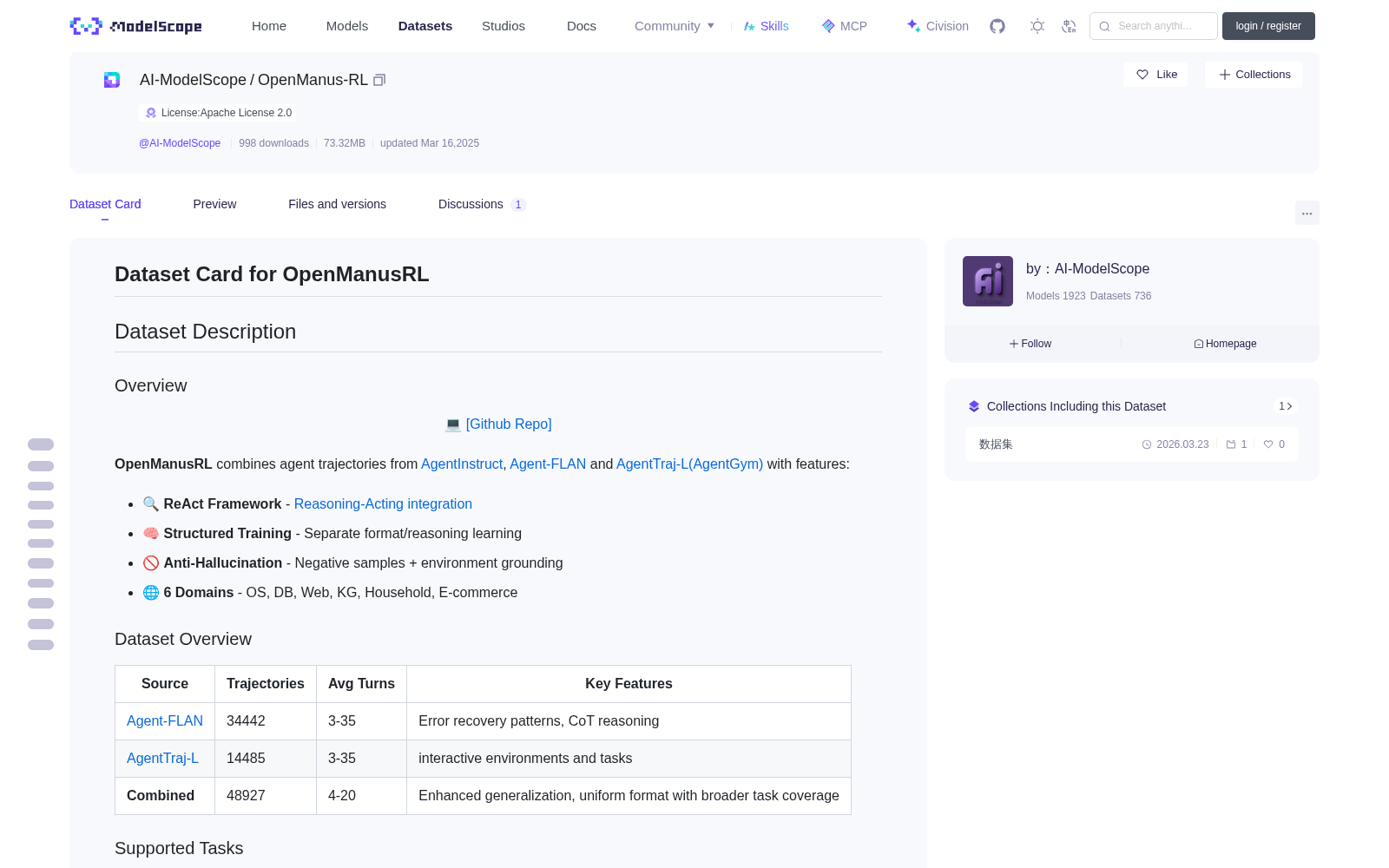The width and height of the screenshot is (1389, 868).
Task: Open the AI-ModelScope Homepage
Action: tap(1225, 344)
